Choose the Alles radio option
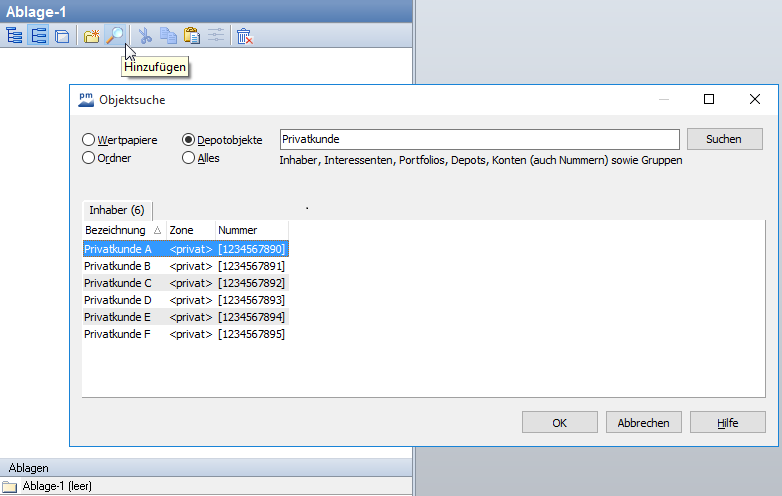 coord(189,158)
